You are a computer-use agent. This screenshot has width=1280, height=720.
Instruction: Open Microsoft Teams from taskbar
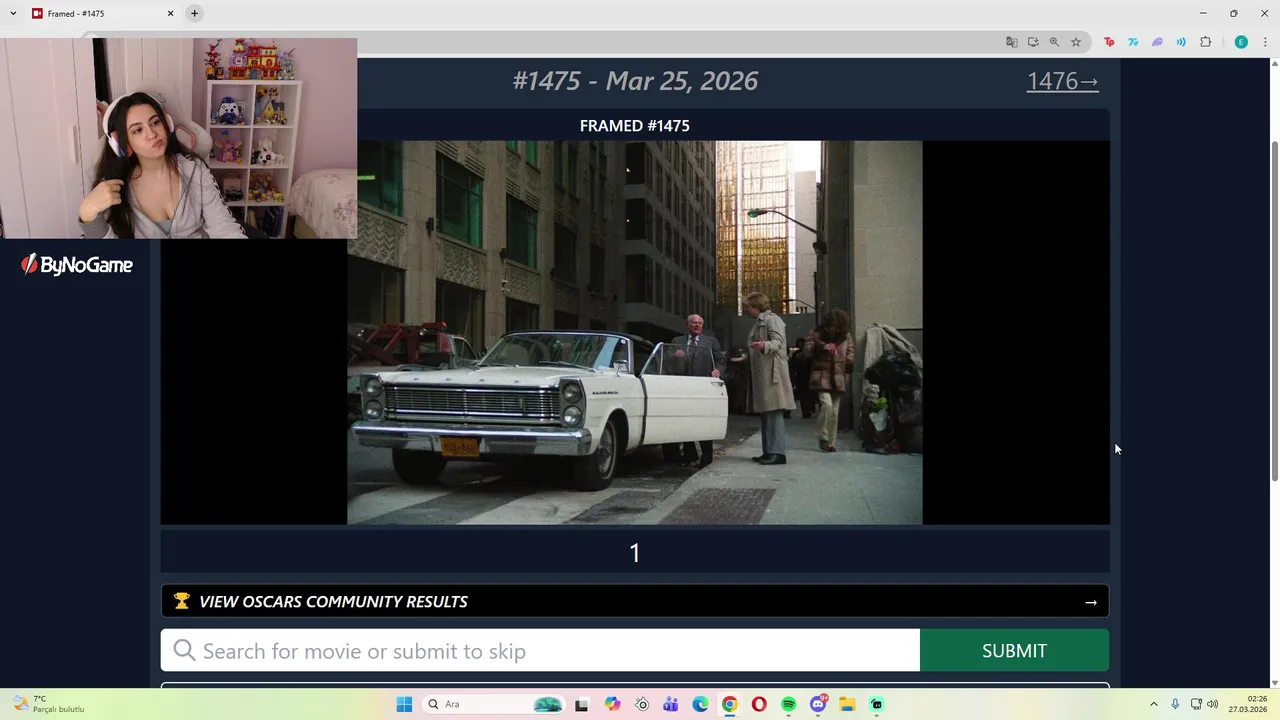(x=671, y=704)
